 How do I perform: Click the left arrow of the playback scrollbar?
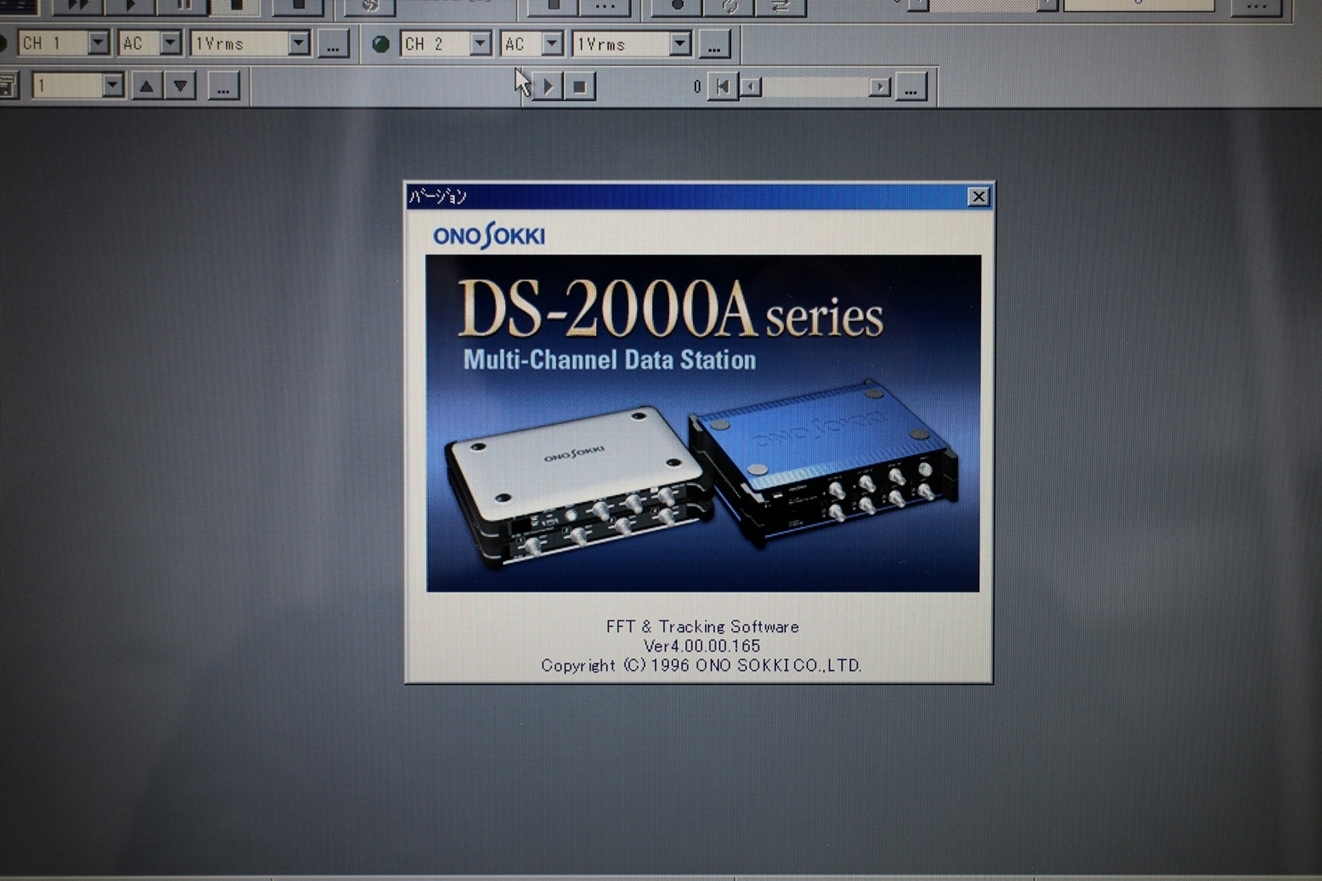pos(750,87)
